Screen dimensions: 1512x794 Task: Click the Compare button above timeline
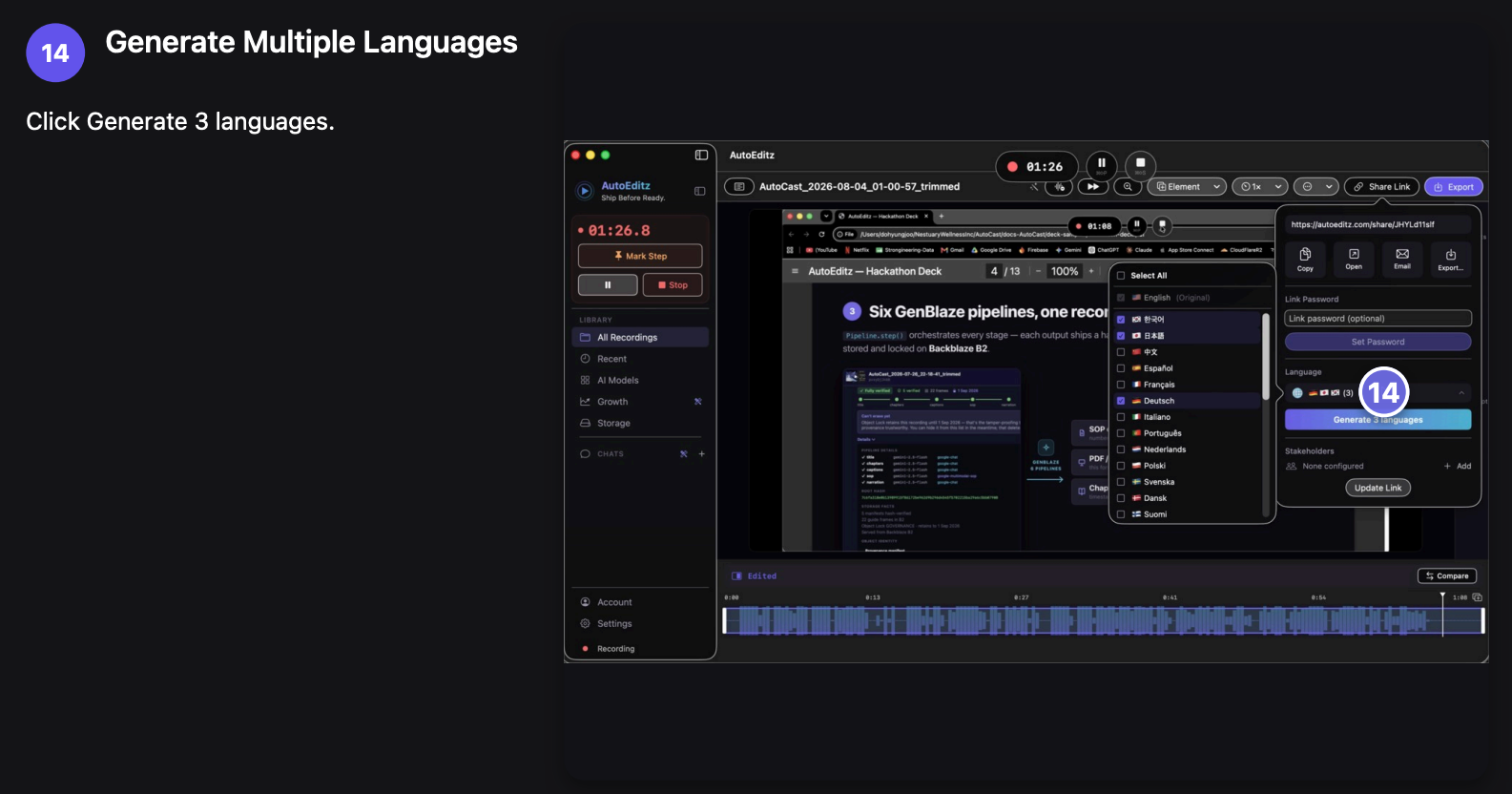tap(1447, 575)
